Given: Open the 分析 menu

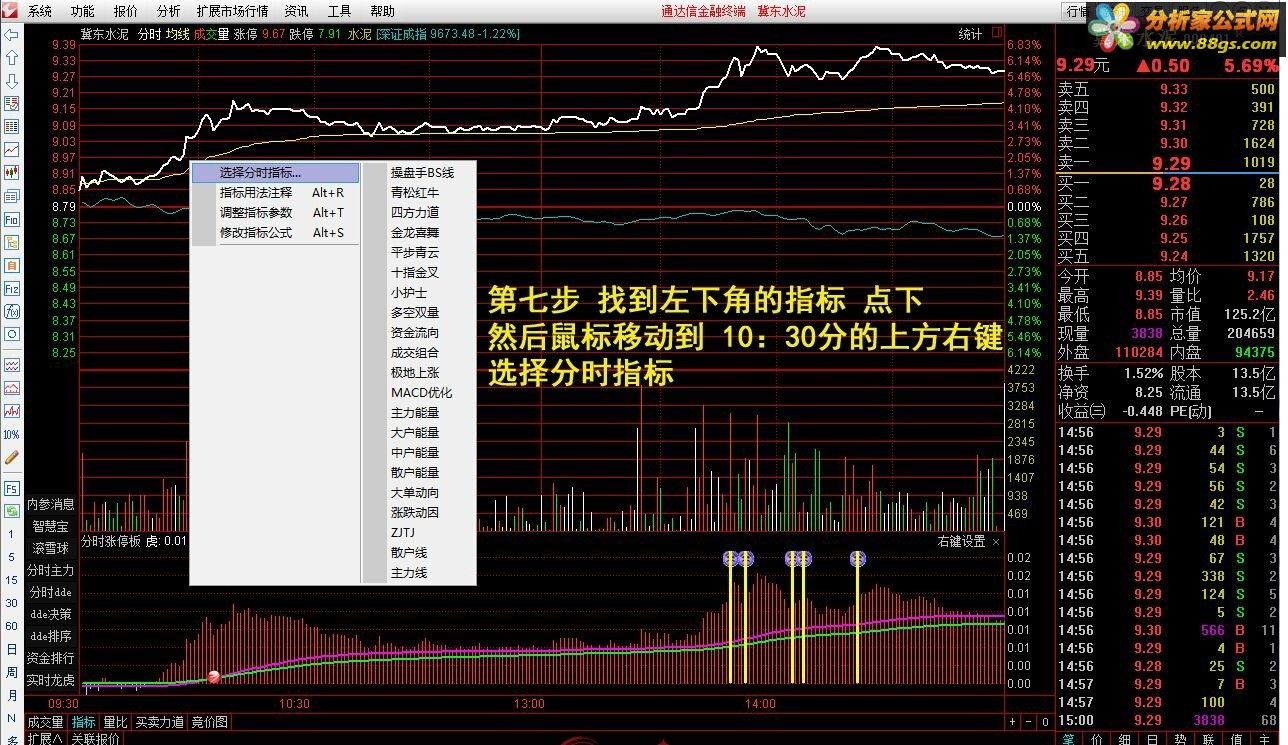Looking at the screenshot, I should (169, 12).
